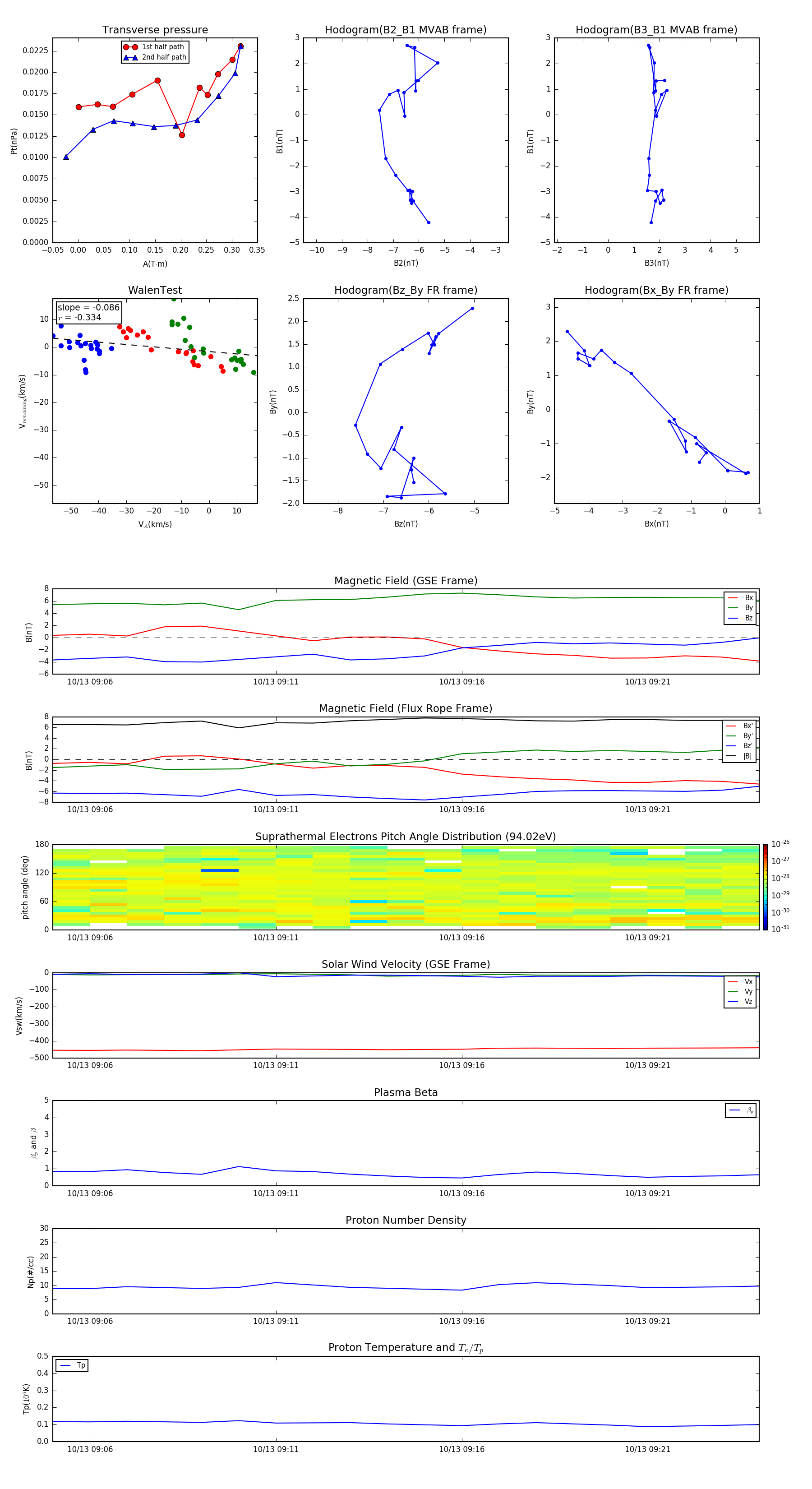Select the beta_p legend entry

741,1110
